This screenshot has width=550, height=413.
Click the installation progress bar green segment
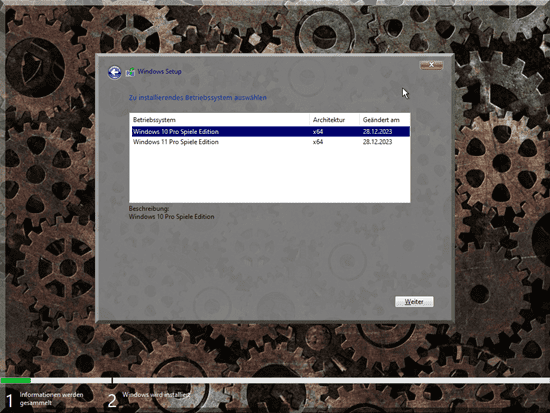16,380
